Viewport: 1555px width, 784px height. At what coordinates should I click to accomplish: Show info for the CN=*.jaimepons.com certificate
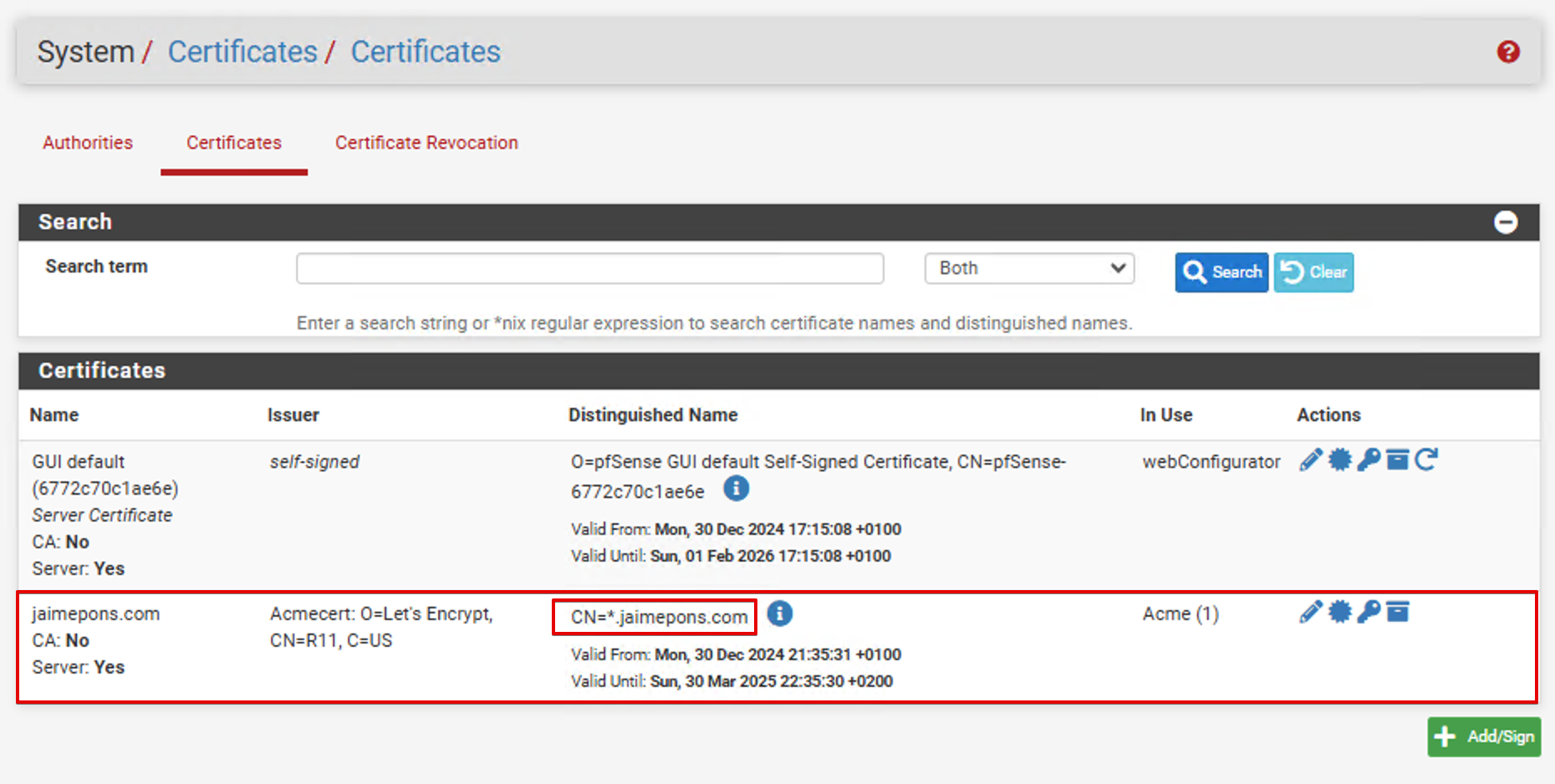(x=779, y=614)
